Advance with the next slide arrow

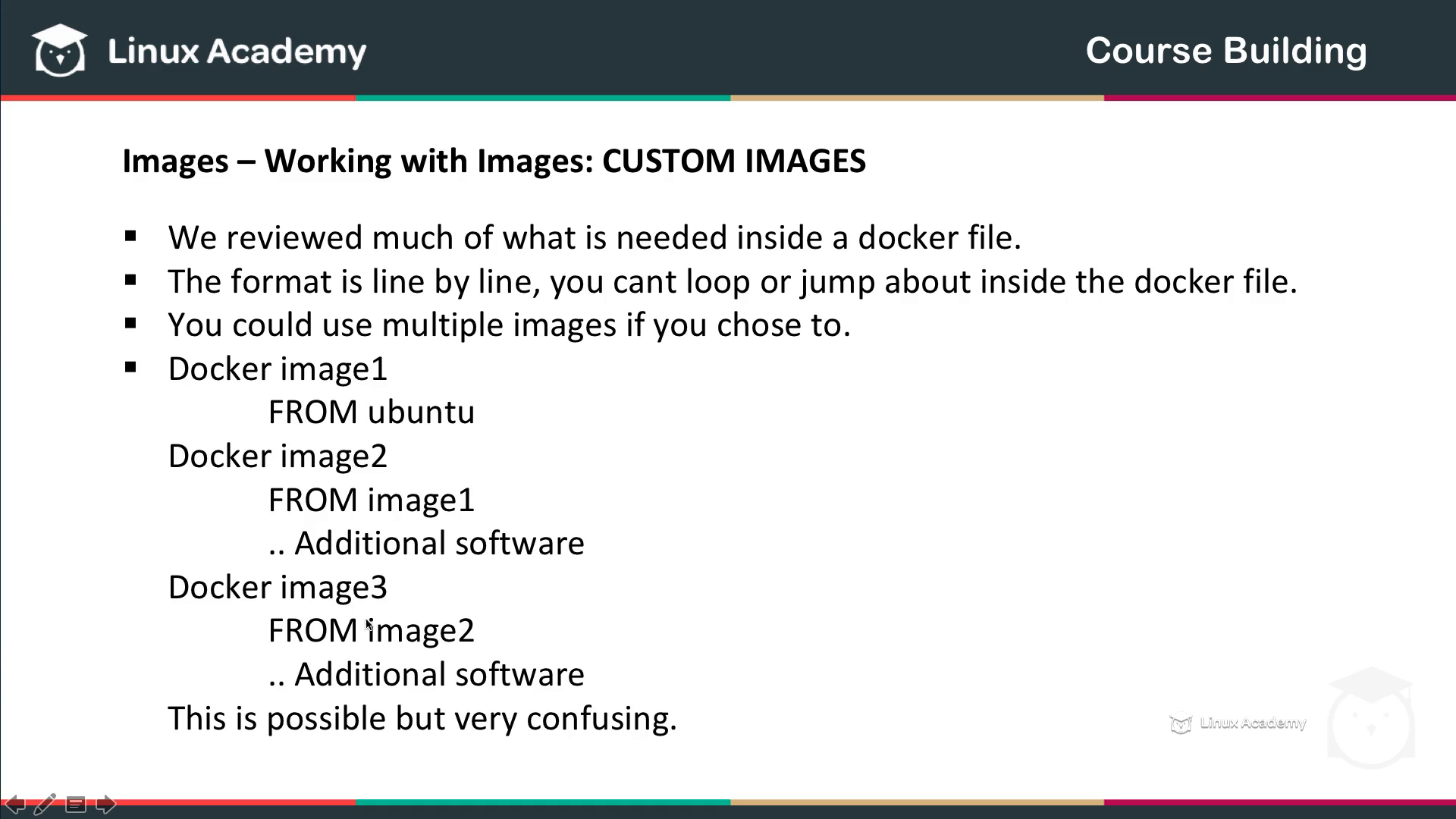[106, 805]
